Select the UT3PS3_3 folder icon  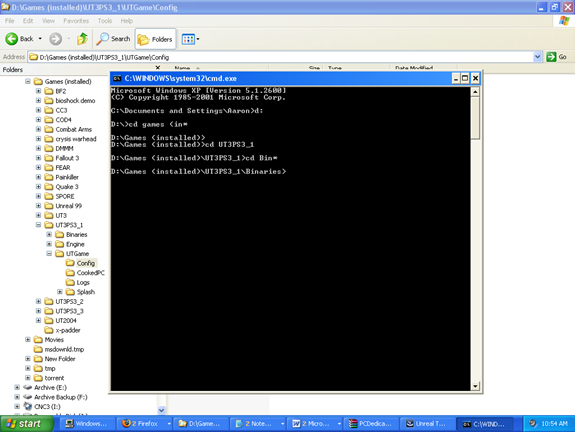pos(49,311)
